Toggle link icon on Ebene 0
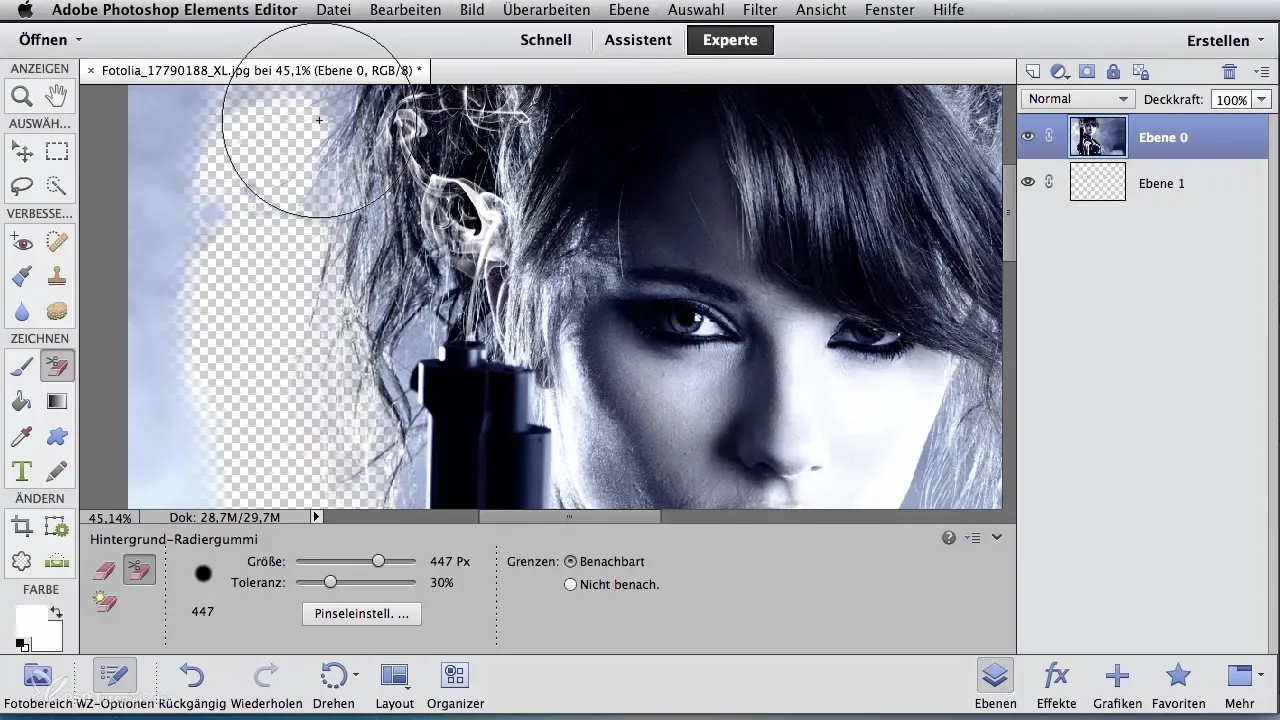Image resolution: width=1280 pixels, height=720 pixels. (x=1050, y=137)
